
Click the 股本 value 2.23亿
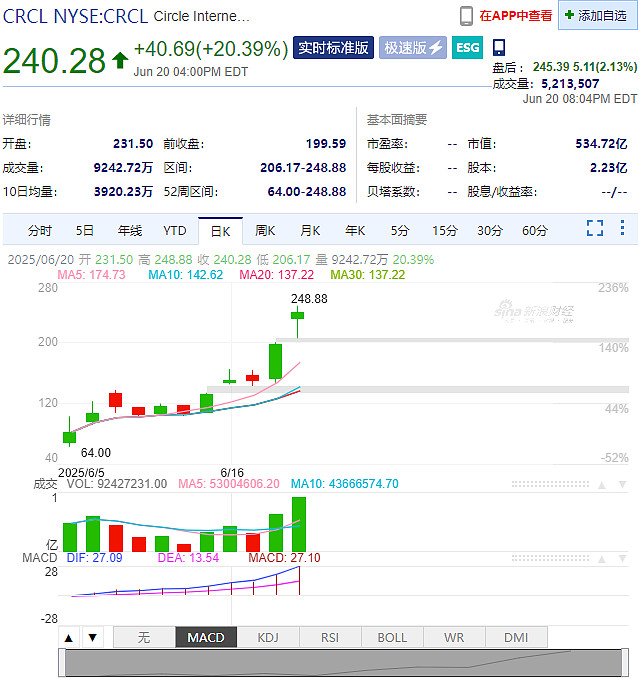click(609, 168)
